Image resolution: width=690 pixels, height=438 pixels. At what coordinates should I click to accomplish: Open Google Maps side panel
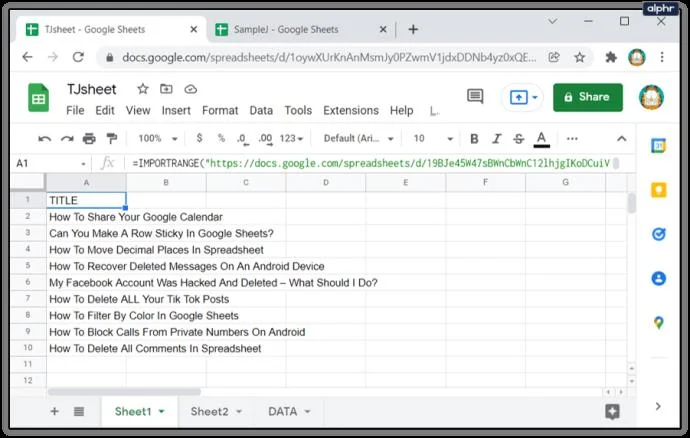click(x=658, y=323)
